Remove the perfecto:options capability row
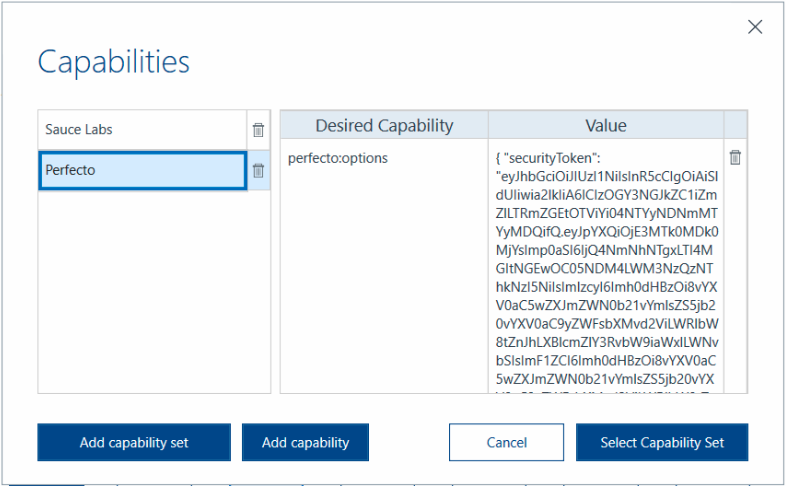Image resolution: width=786 pixels, height=486 pixels. point(735,157)
